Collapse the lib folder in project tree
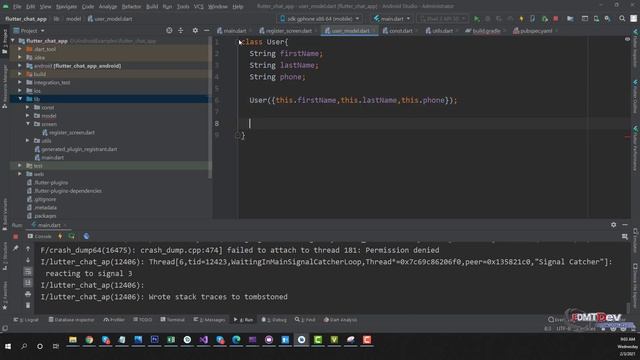The width and height of the screenshot is (640, 360). [x=20, y=99]
